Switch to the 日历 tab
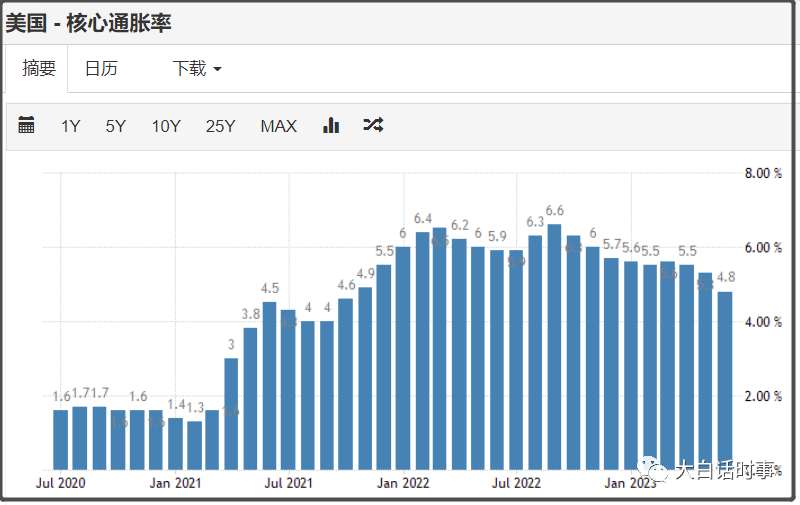The image size is (800, 505). click(101, 68)
